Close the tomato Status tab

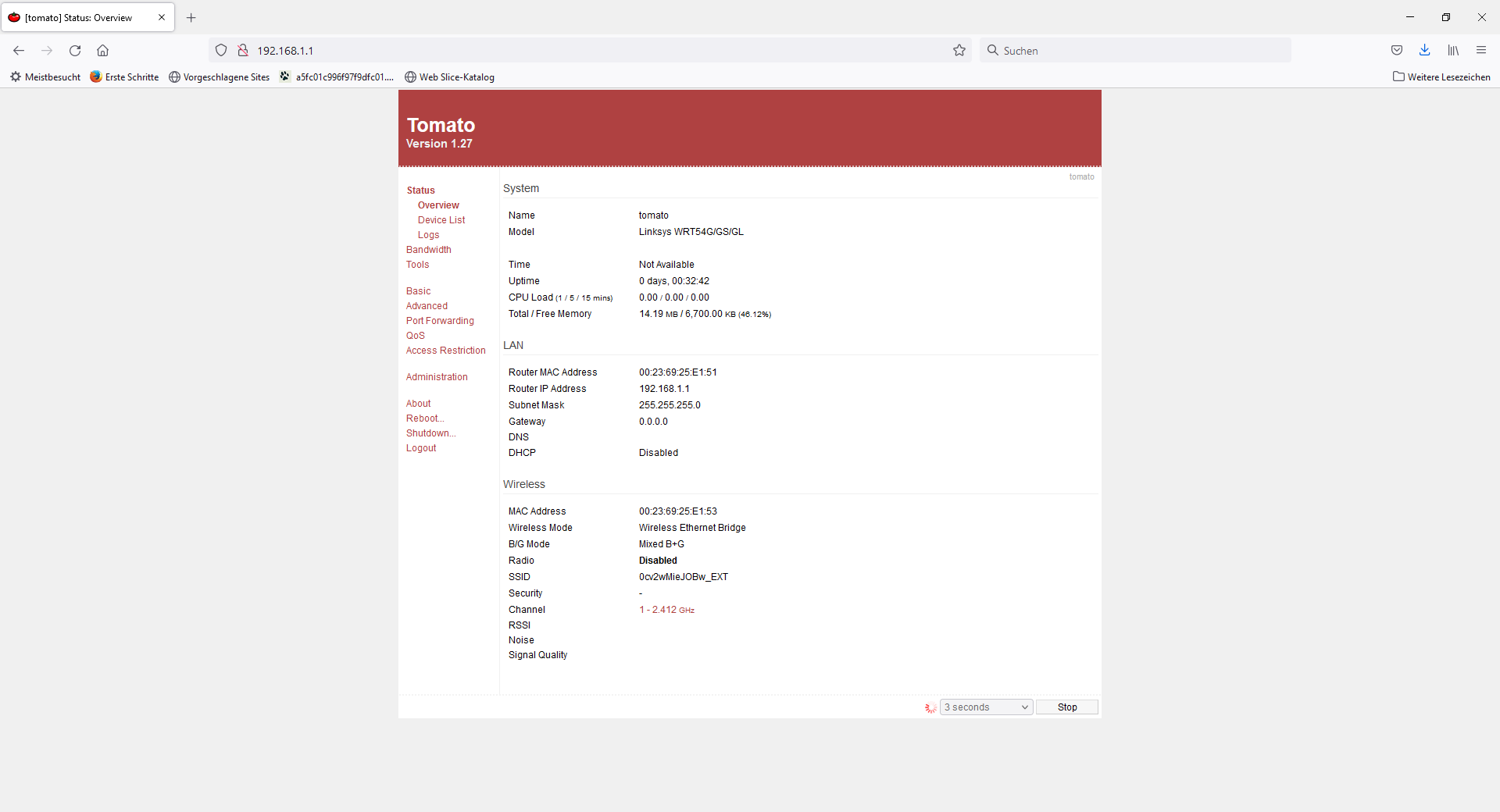(x=162, y=17)
